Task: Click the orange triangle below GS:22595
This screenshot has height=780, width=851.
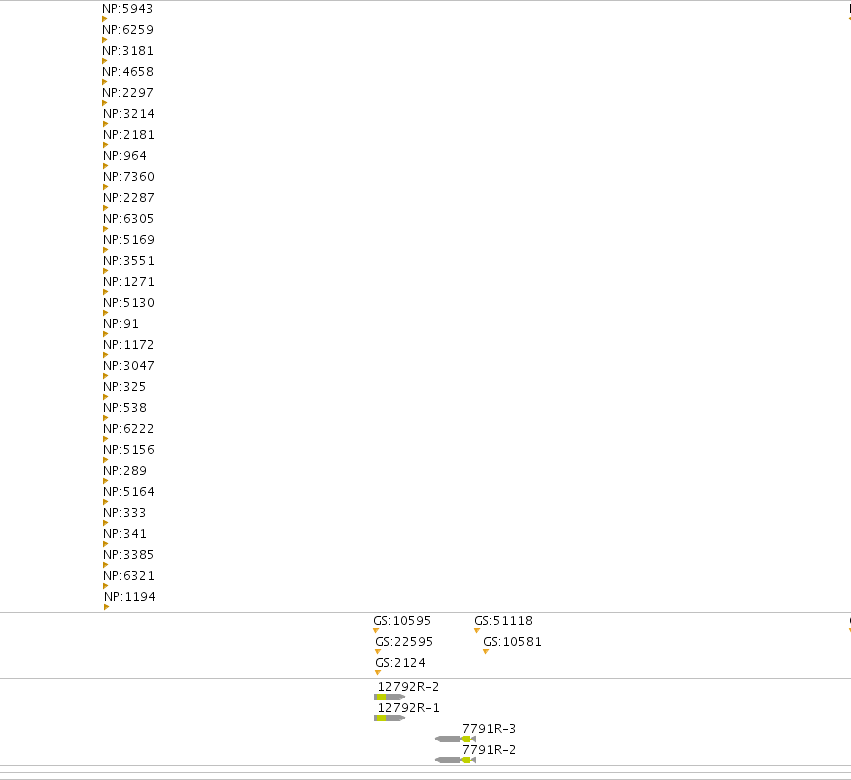Action: [378, 652]
